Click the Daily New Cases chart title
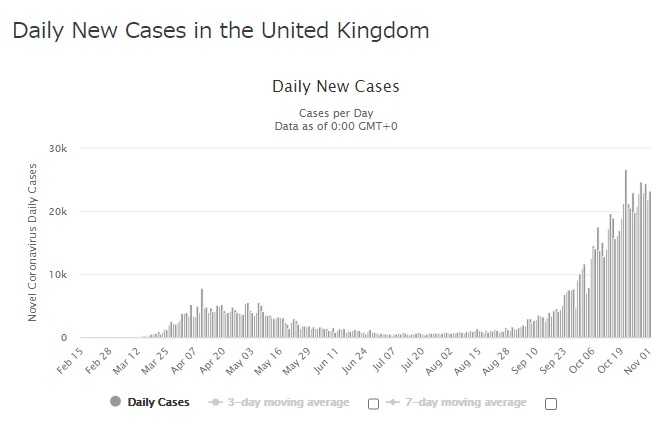672x437 pixels. coord(335,87)
